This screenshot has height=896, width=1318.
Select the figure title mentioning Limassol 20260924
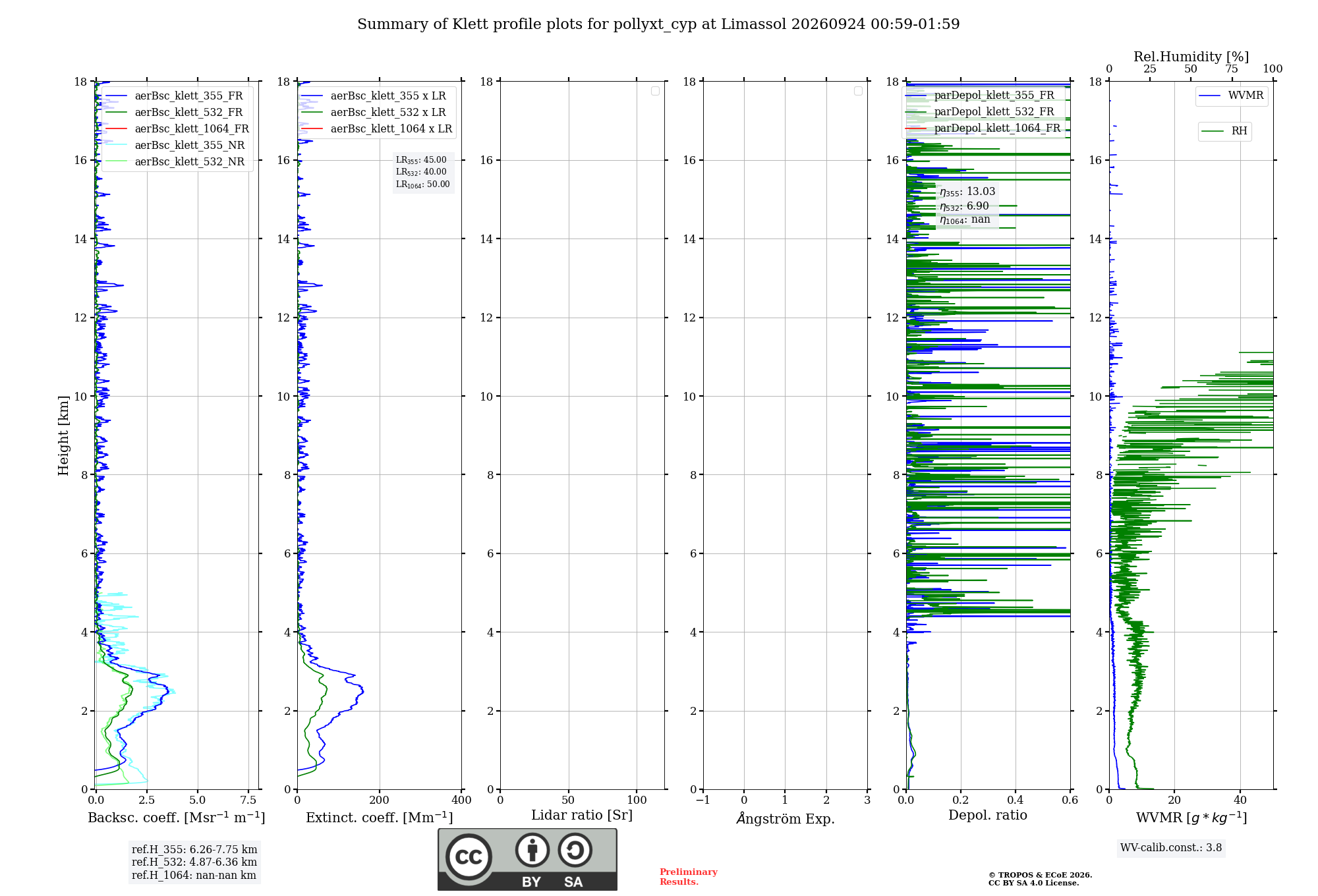coord(658,24)
